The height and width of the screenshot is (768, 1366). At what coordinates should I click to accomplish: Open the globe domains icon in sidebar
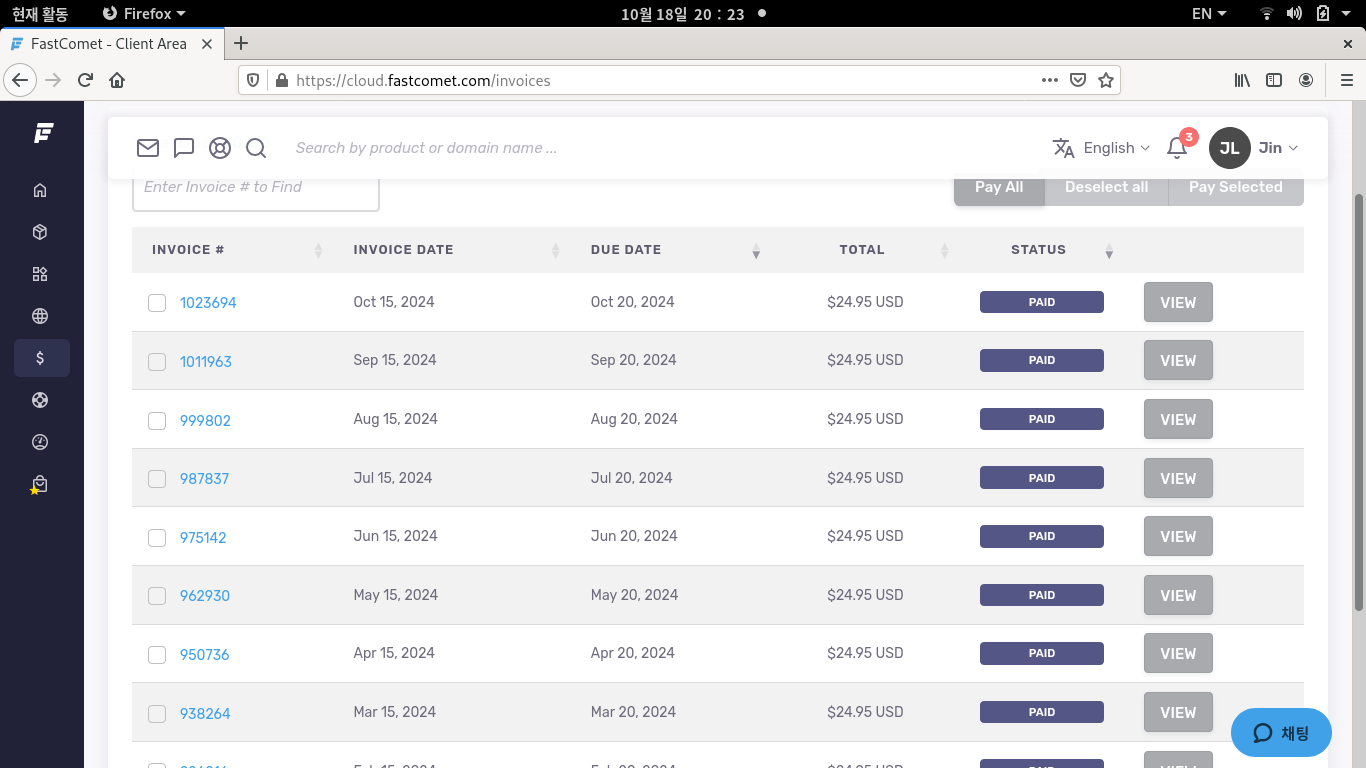click(40, 316)
